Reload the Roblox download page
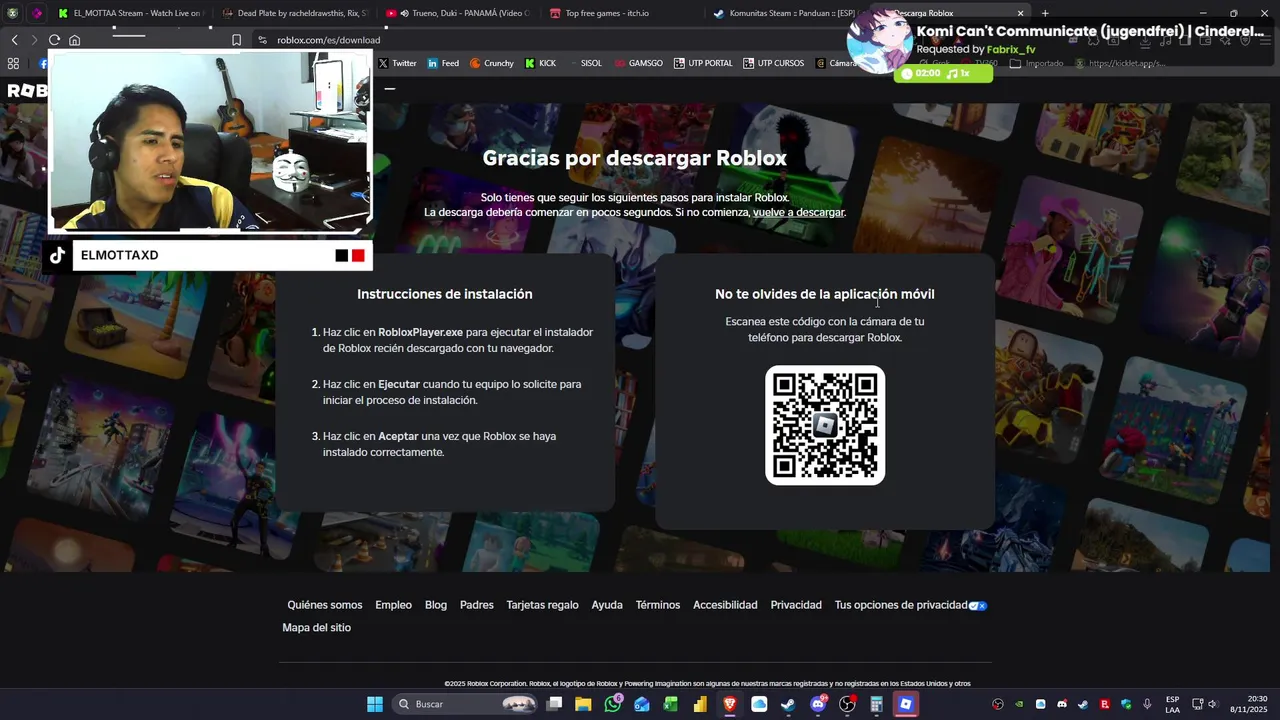This screenshot has height=720, width=1280. [54, 40]
